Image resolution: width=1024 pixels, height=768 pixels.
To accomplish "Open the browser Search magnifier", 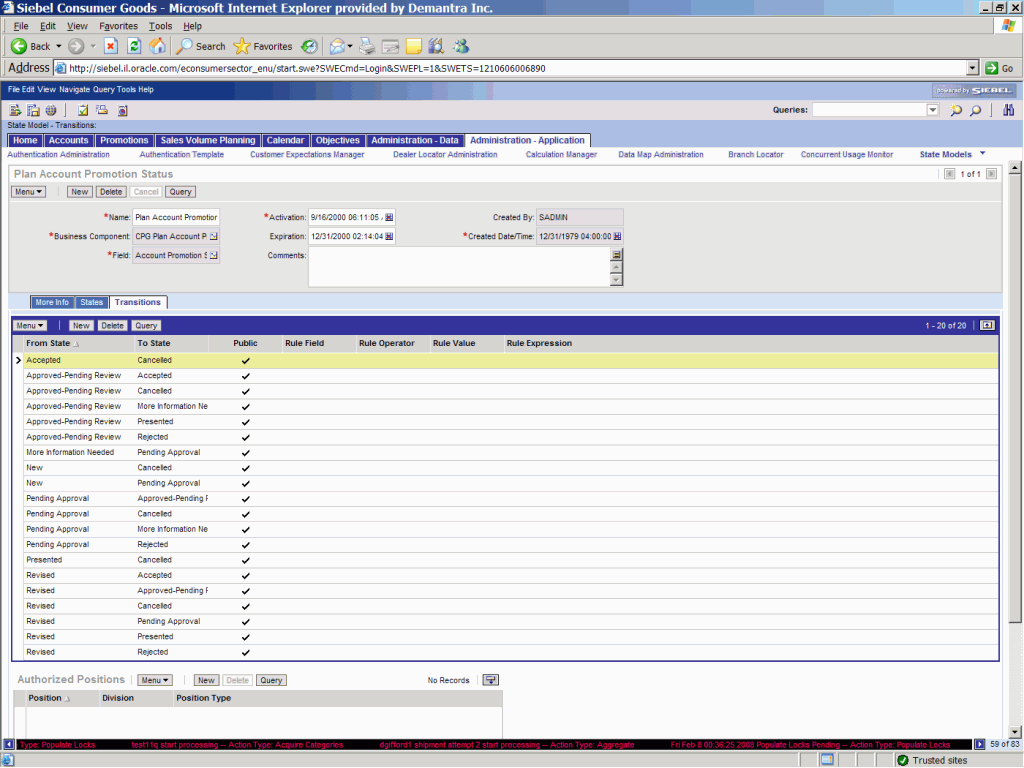I will click(x=185, y=46).
